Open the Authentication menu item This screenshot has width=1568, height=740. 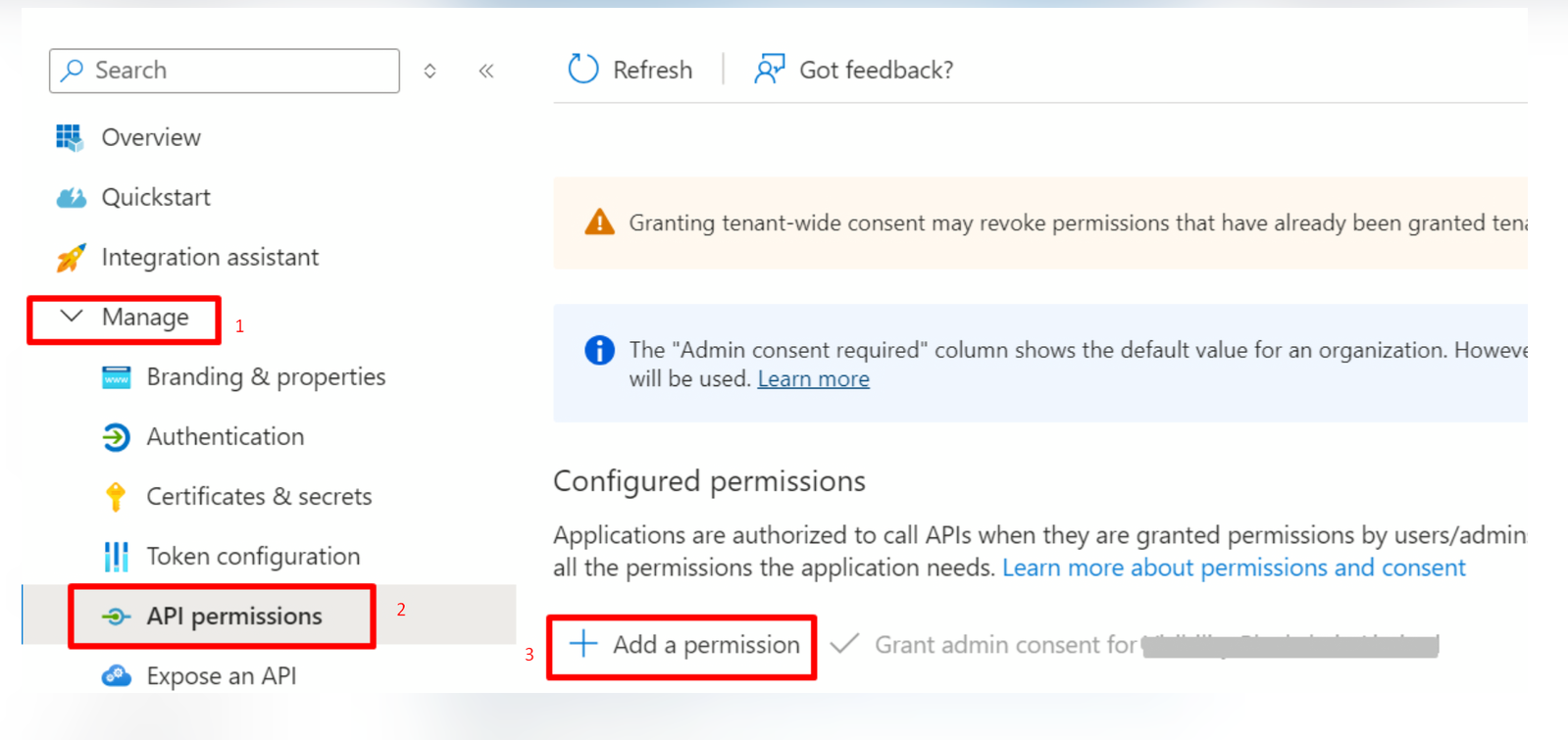point(225,437)
